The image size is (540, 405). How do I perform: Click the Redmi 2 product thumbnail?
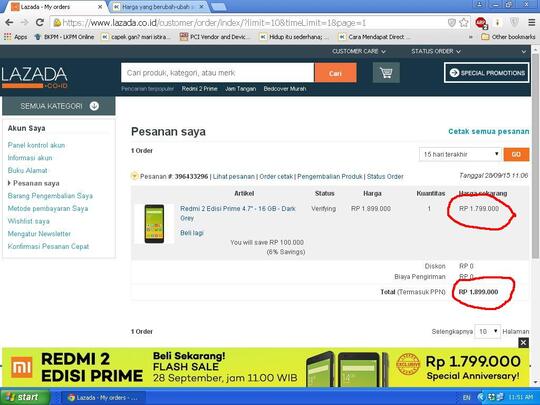tap(154, 224)
